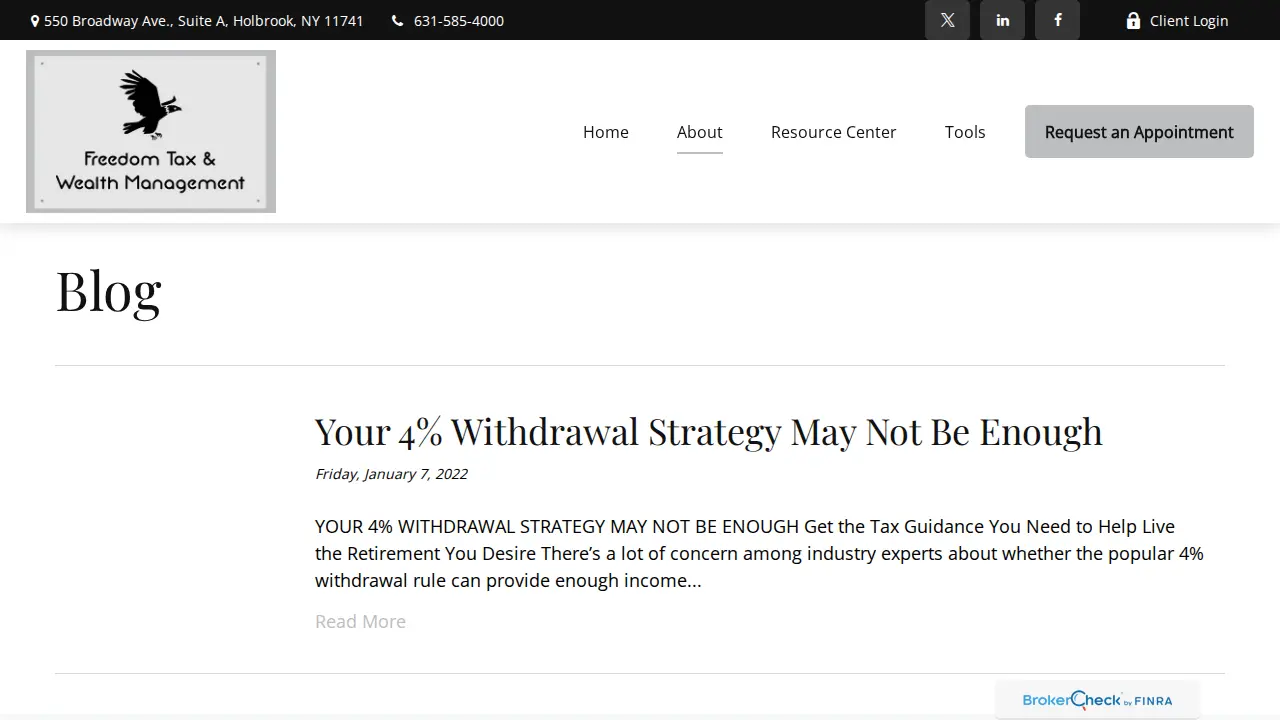Screen dimensions: 1280x720
Task: Click the Freedom Tax & Wealth Management logo
Action: (151, 131)
